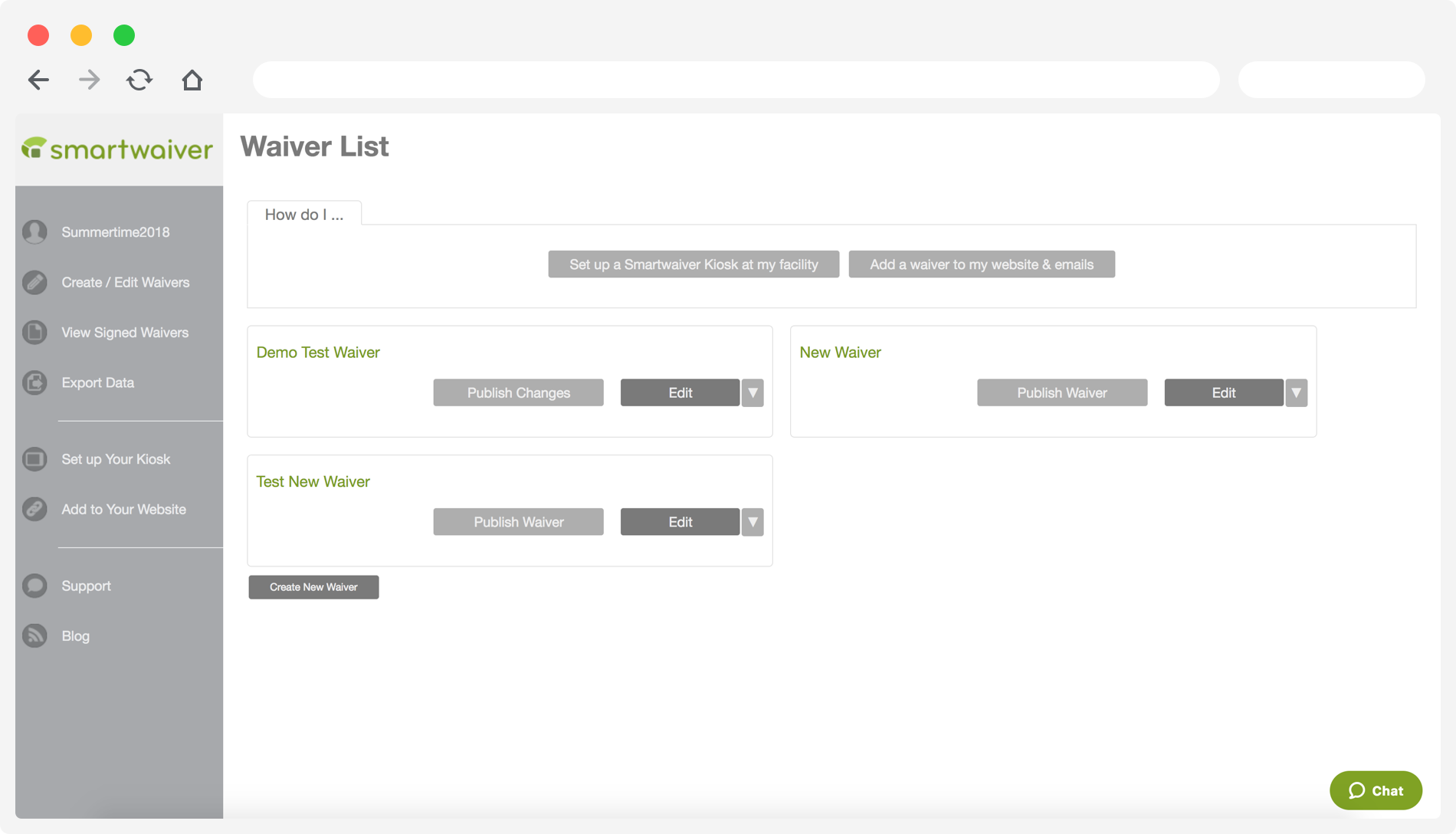
Task: Click the Set up Your Kiosk icon
Action: click(x=34, y=458)
